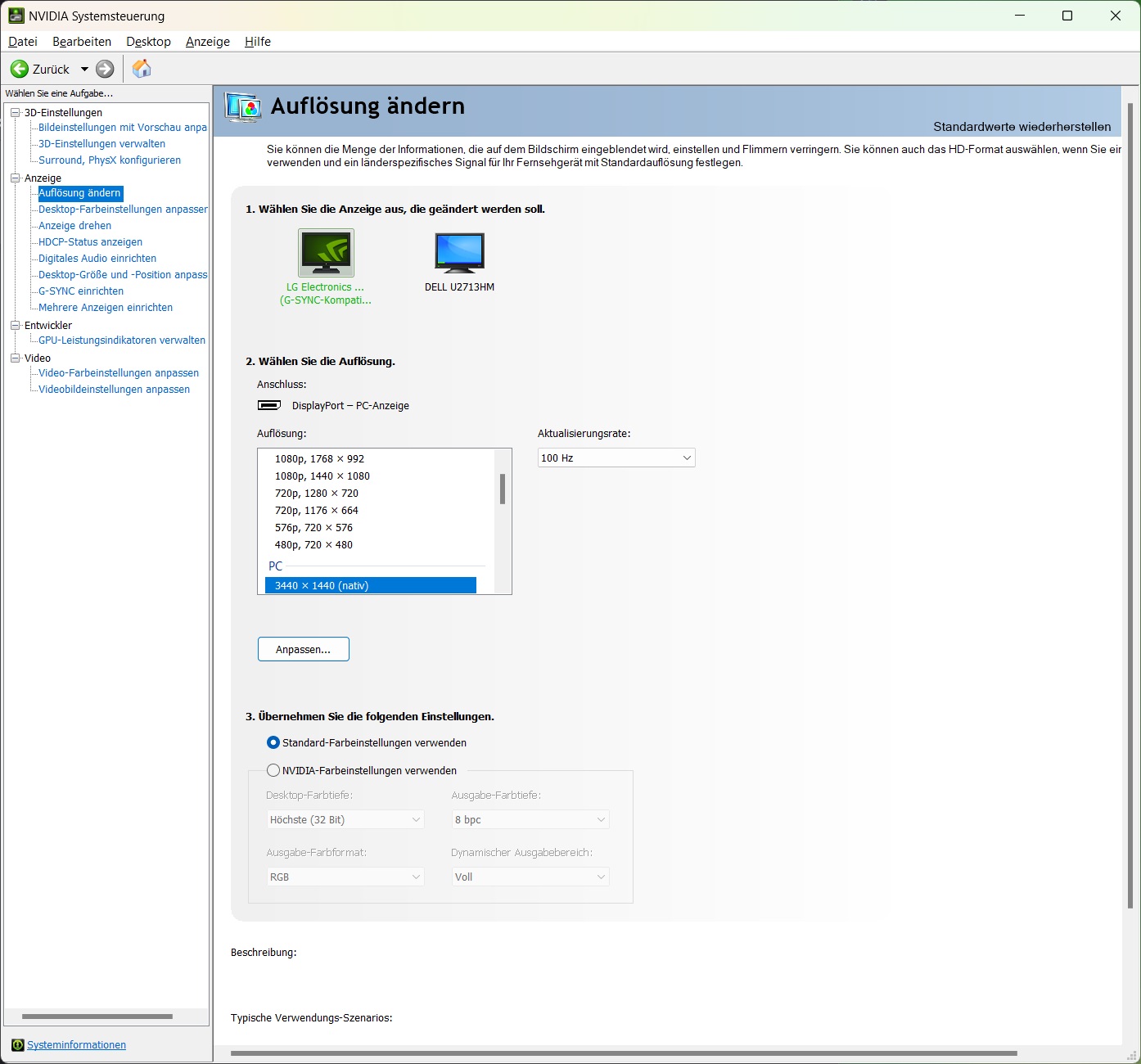Click the DisplayPort connector icon
The width and height of the screenshot is (1141, 1064).
[x=269, y=405]
